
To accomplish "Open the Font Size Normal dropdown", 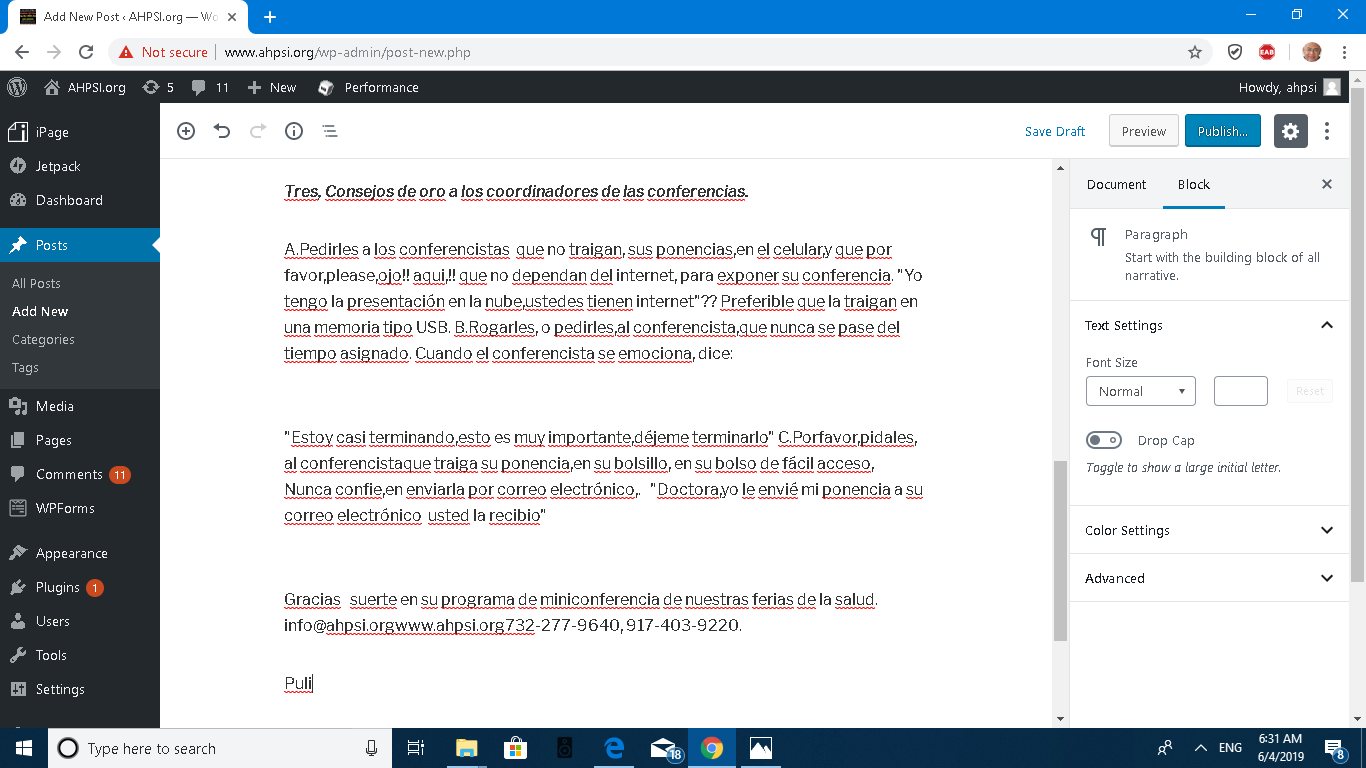I will pyautogui.click(x=1140, y=391).
